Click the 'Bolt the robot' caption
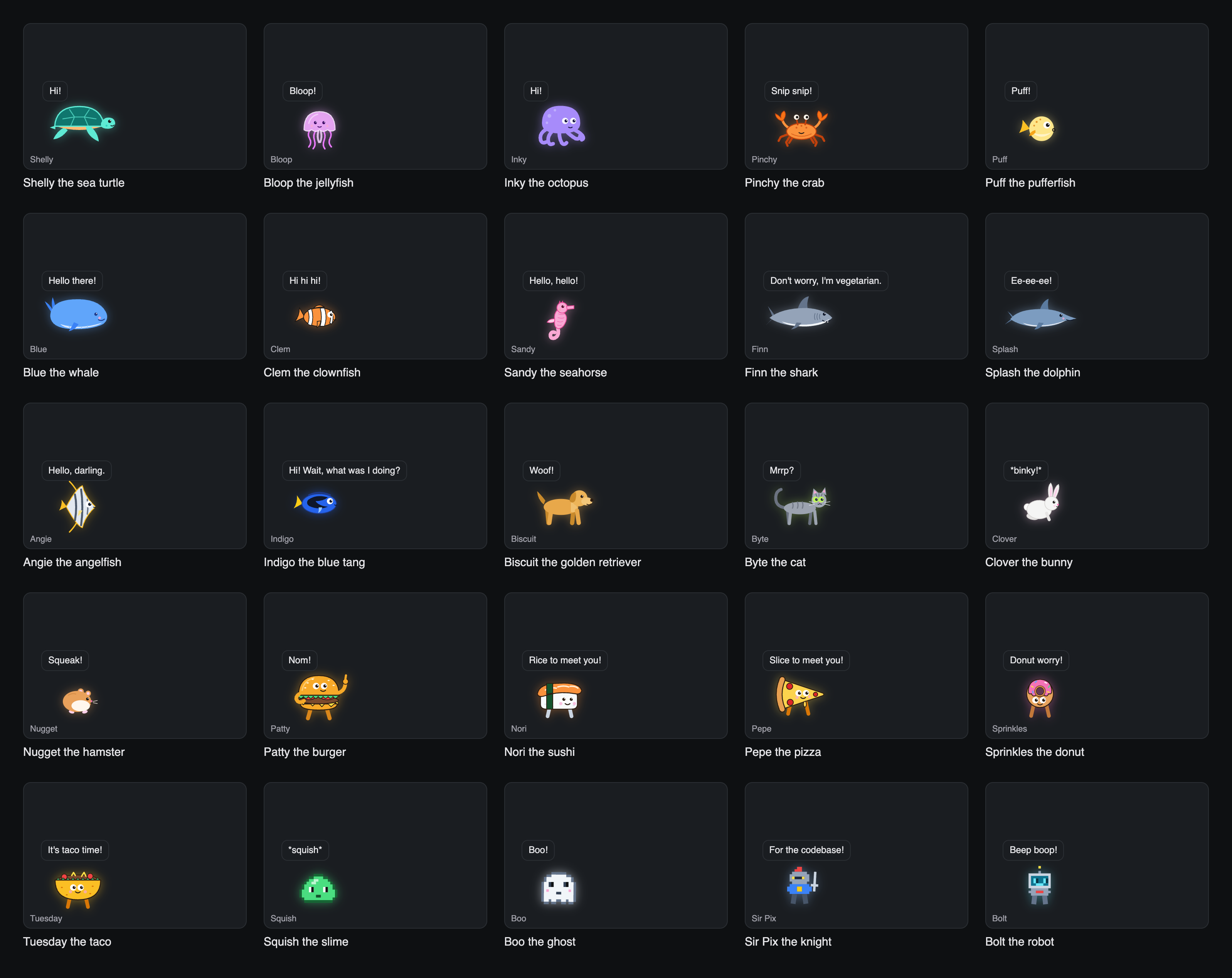1232x978 pixels. click(x=1020, y=942)
